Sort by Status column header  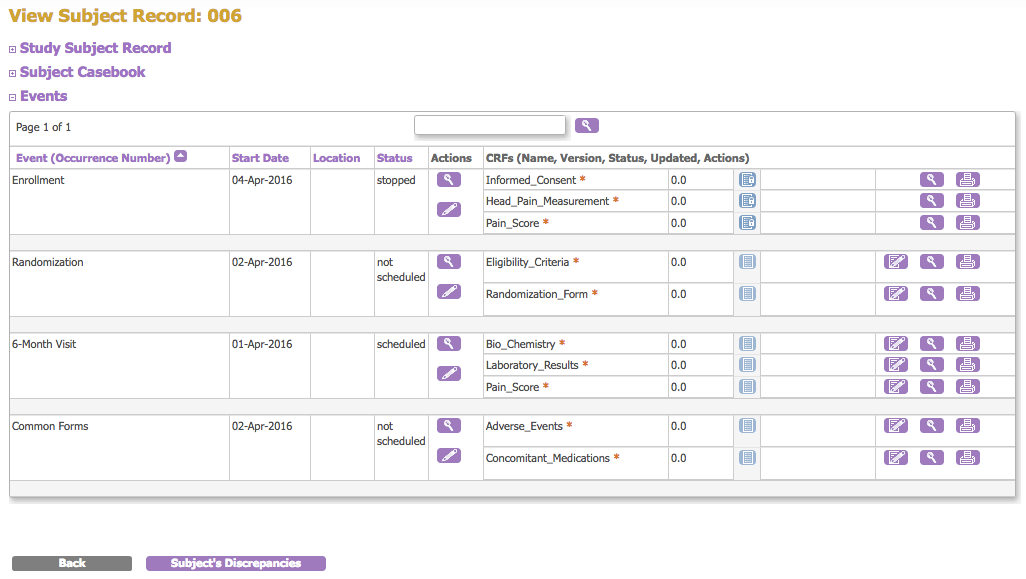[394, 158]
